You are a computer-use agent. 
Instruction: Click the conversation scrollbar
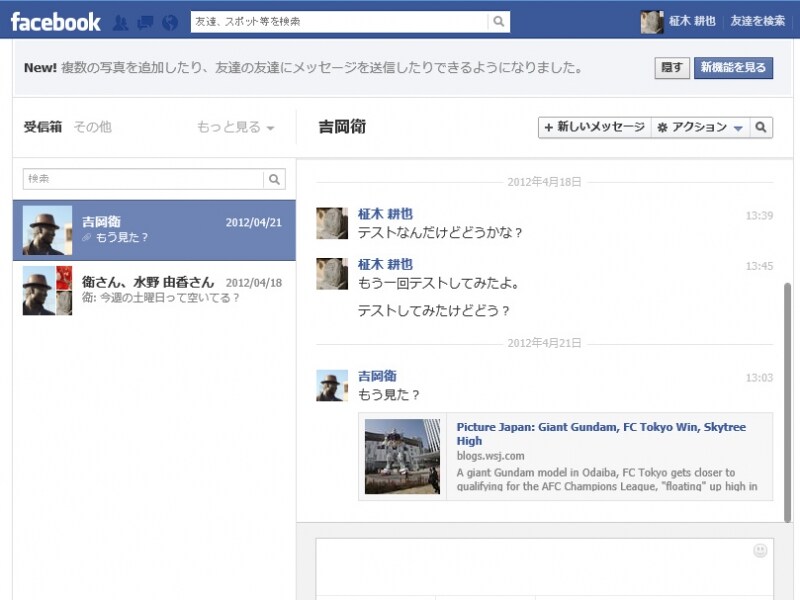click(788, 400)
